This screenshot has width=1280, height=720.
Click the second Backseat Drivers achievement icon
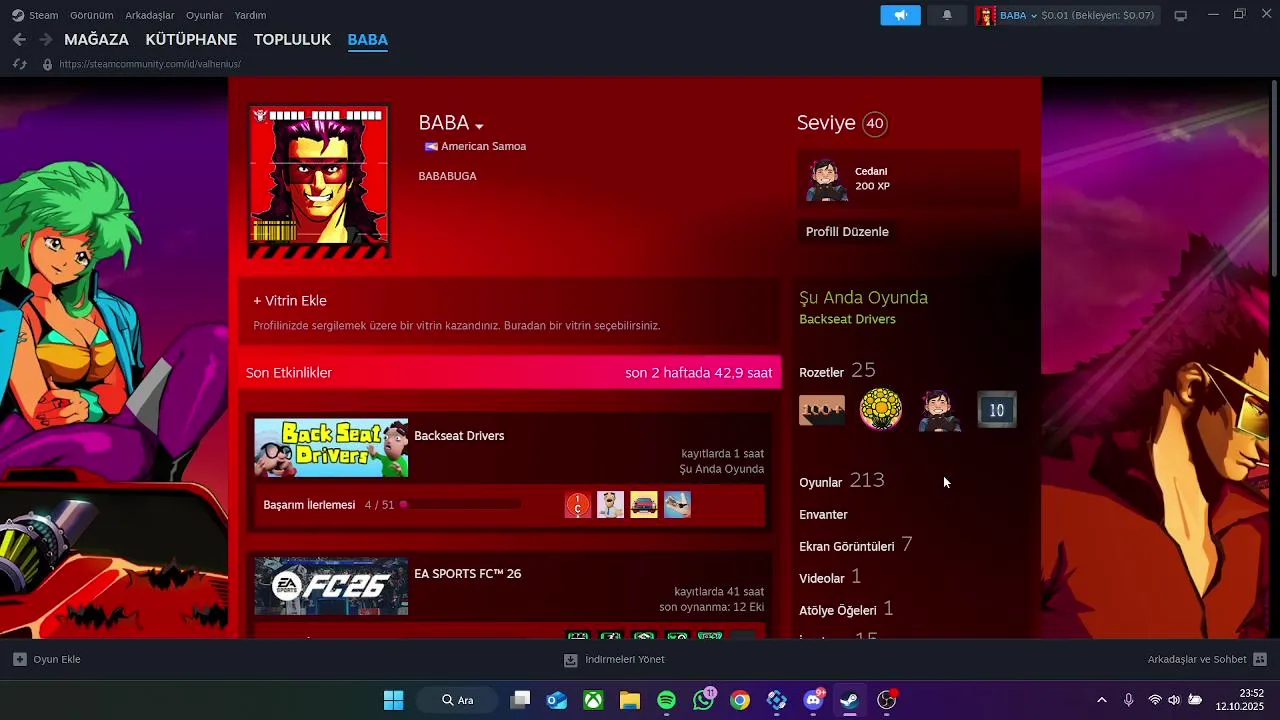click(611, 505)
